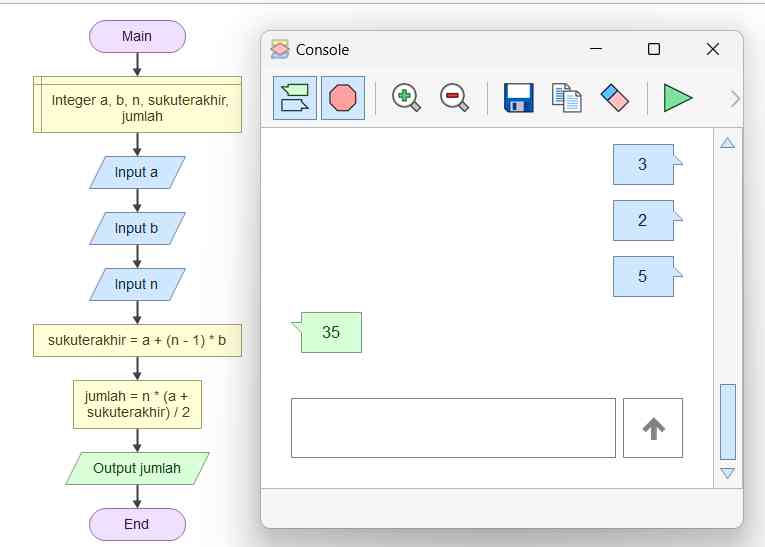Viewport: 765px width, 547px height.
Task: Zoom out the console text
Action: [454, 98]
